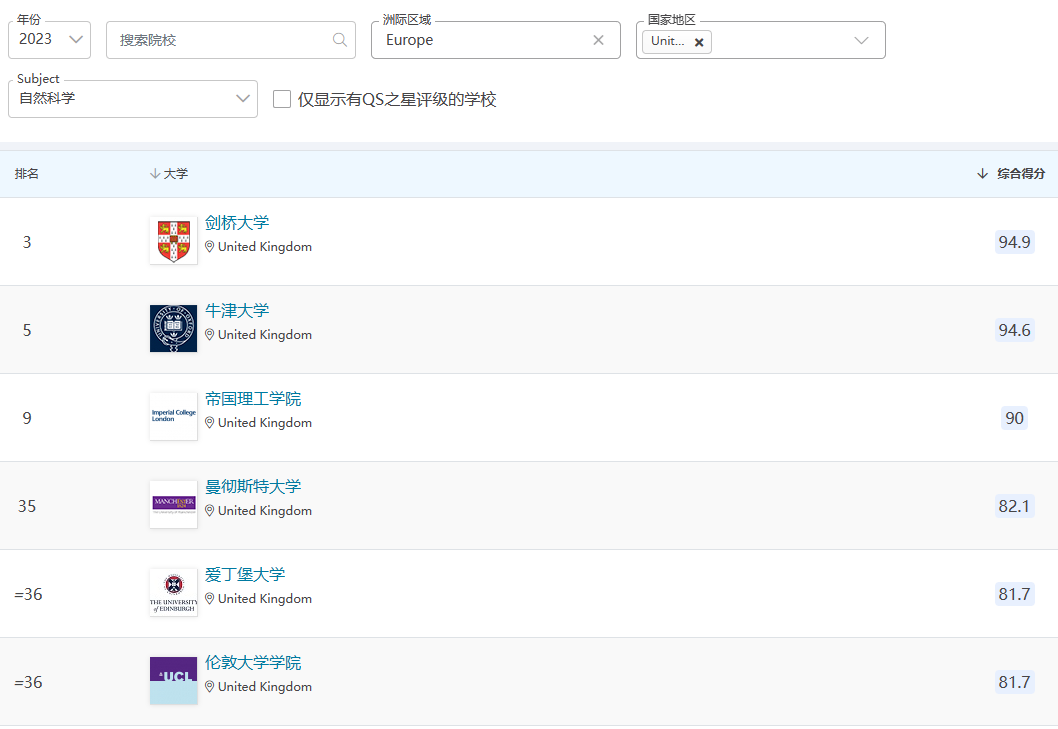Remove the Unit... country tag with its x
1058x729 pixels.
tap(699, 42)
